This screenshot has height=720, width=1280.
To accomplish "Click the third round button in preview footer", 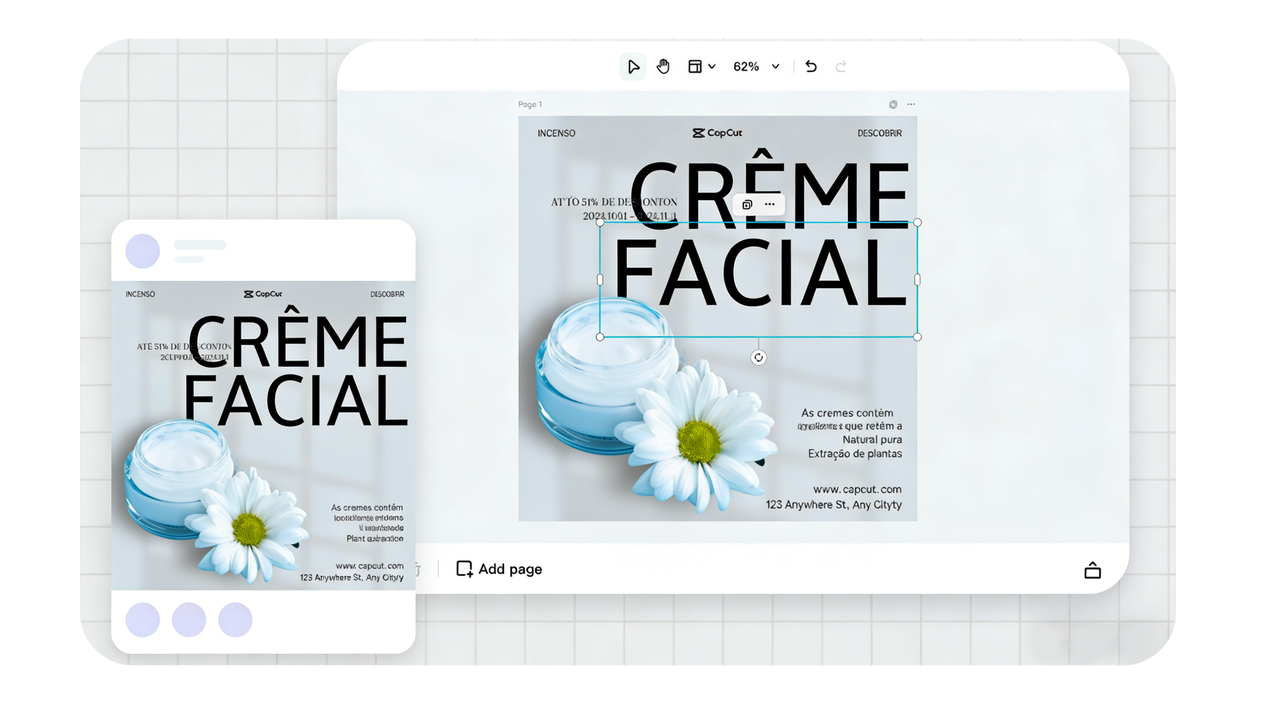I will click(x=235, y=620).
